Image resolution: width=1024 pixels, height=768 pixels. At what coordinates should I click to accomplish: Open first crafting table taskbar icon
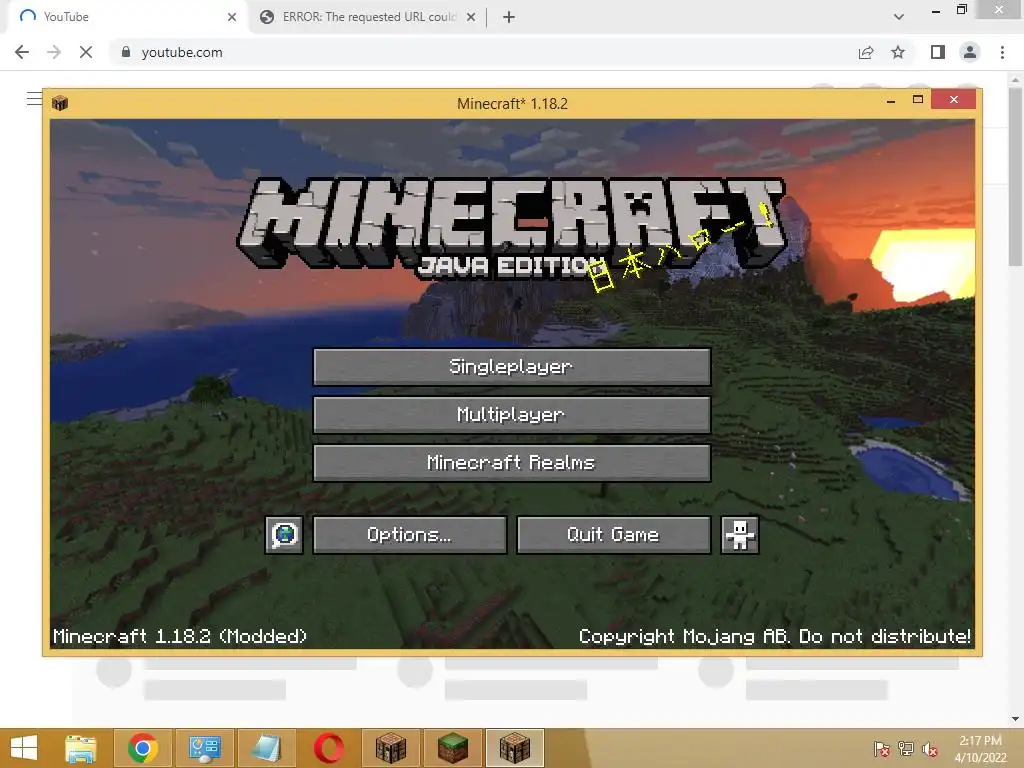[391, 748]
